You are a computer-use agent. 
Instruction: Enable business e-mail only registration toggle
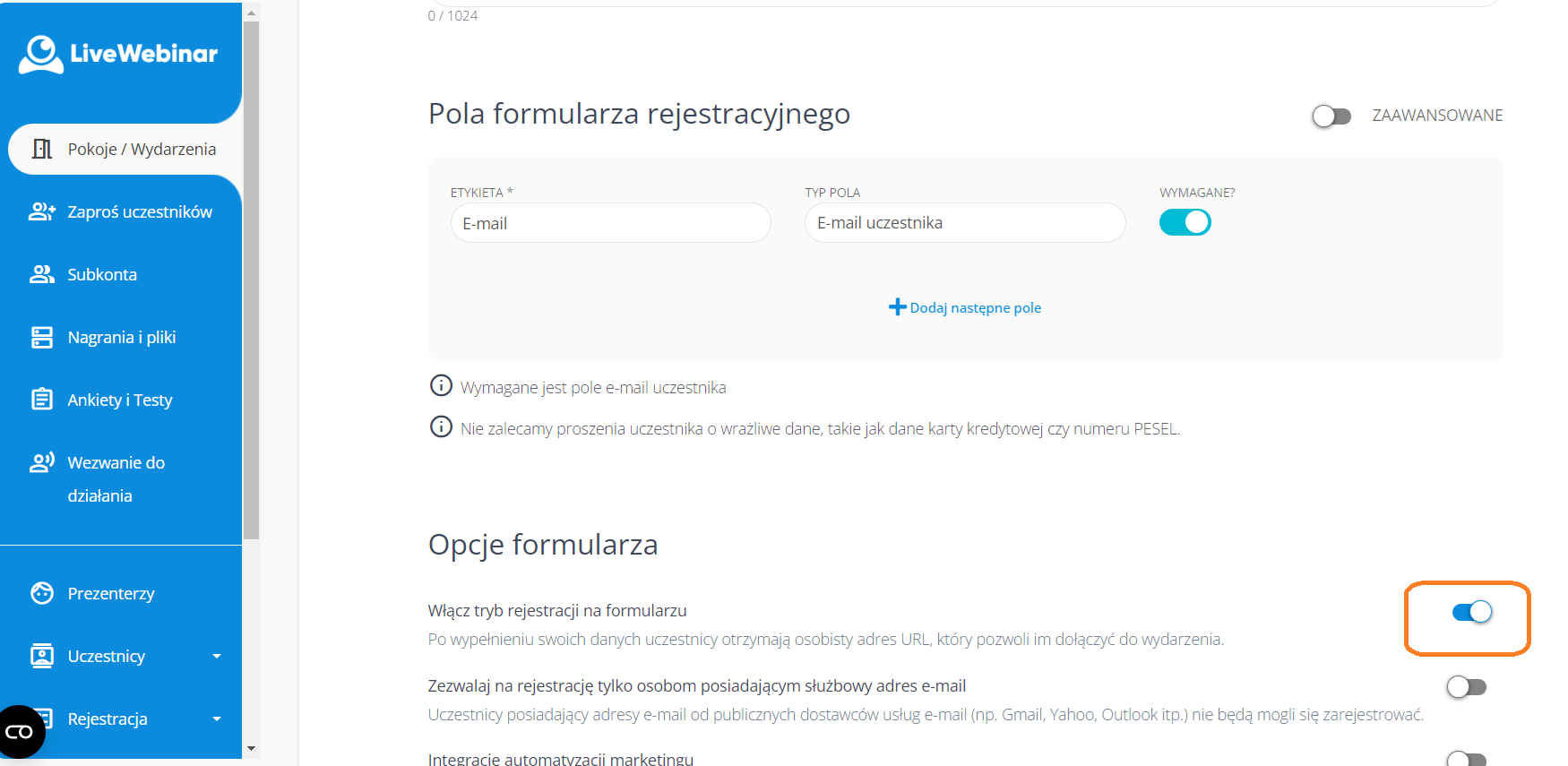[1466, 687]
